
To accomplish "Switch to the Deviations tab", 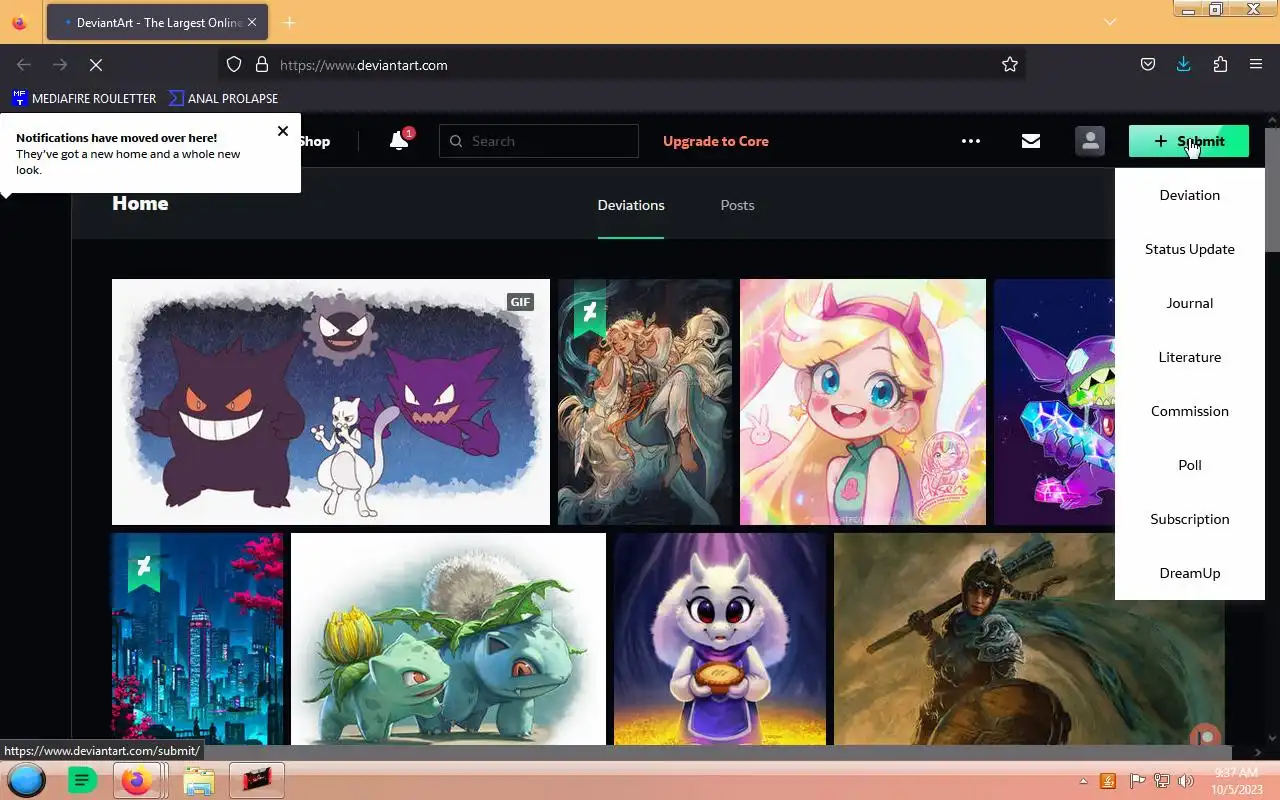I will pos(631,205).
